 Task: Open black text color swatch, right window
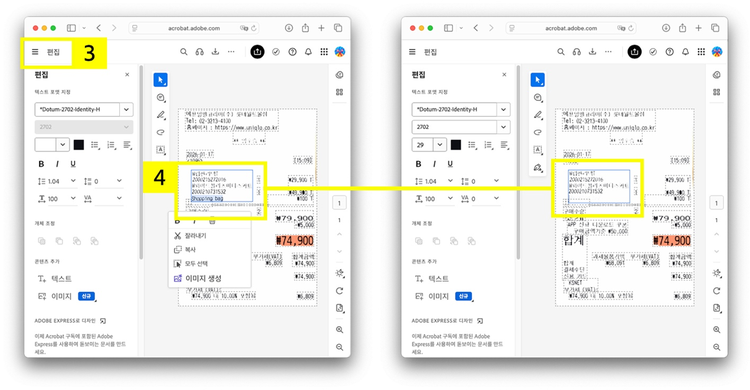[x=456, y=145]
